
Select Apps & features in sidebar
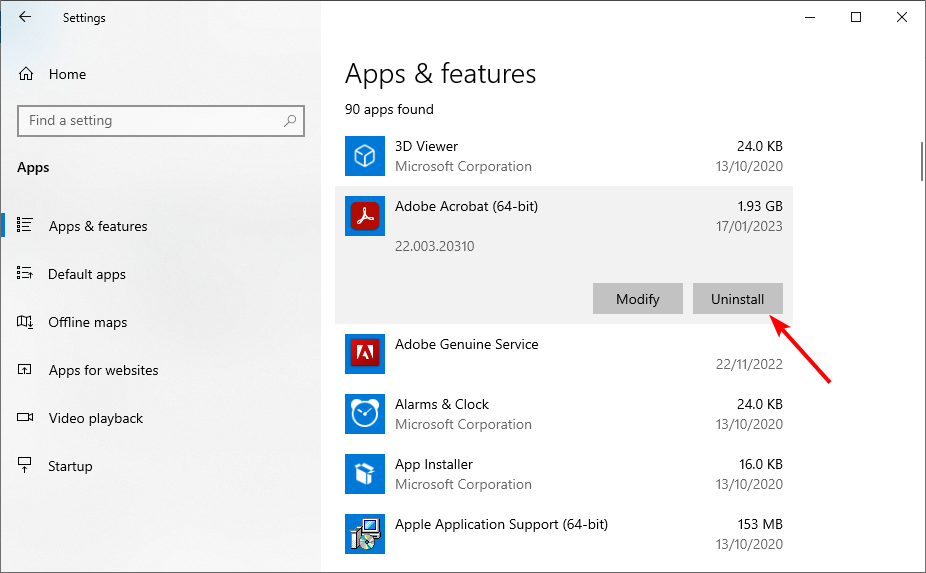[98, 226]
